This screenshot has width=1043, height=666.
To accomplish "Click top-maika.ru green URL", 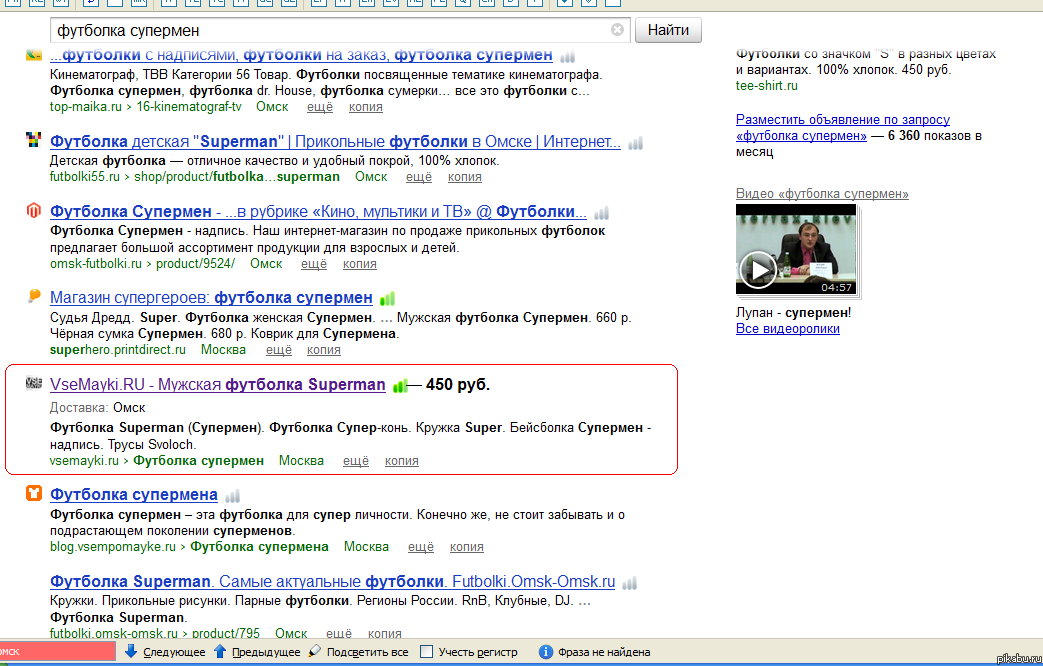I will [x=146, y=107].
